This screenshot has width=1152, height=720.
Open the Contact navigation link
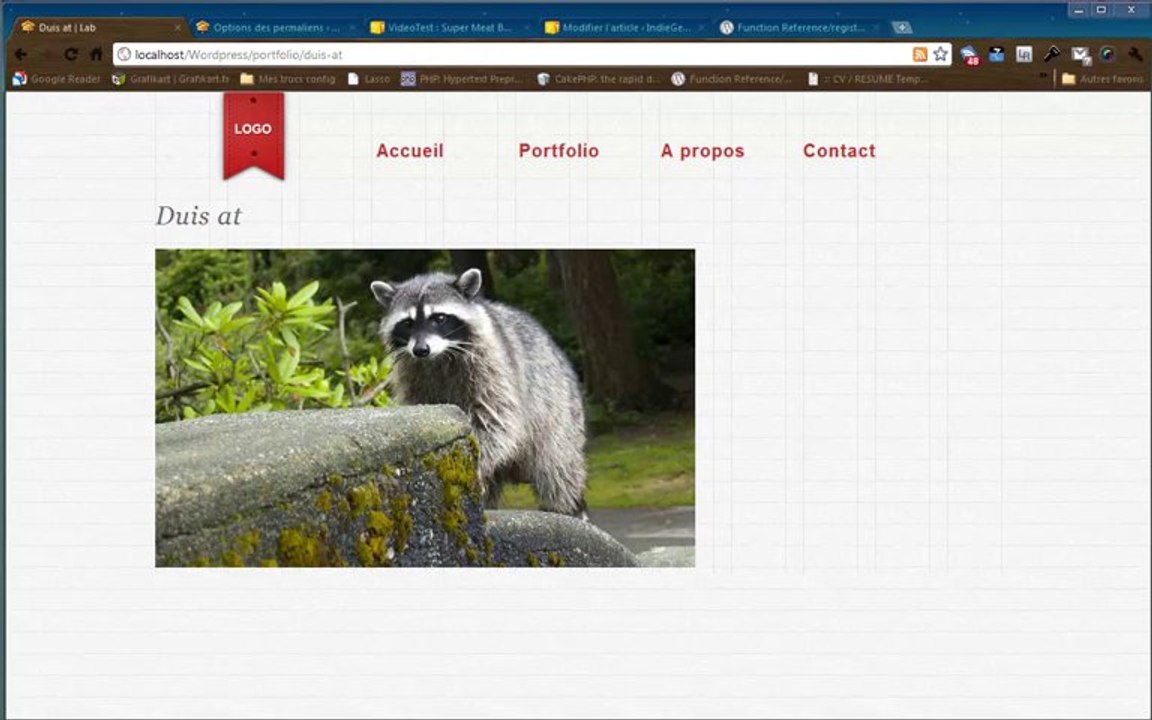839,151
